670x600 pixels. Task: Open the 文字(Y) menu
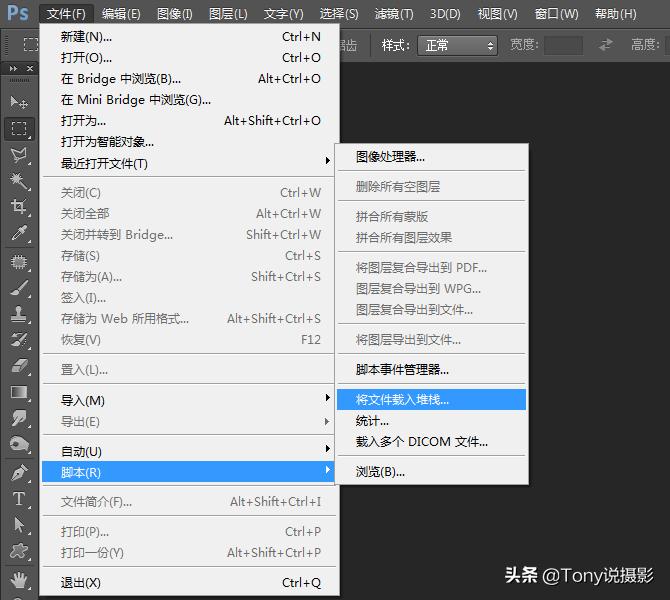(x=283, y=14)
